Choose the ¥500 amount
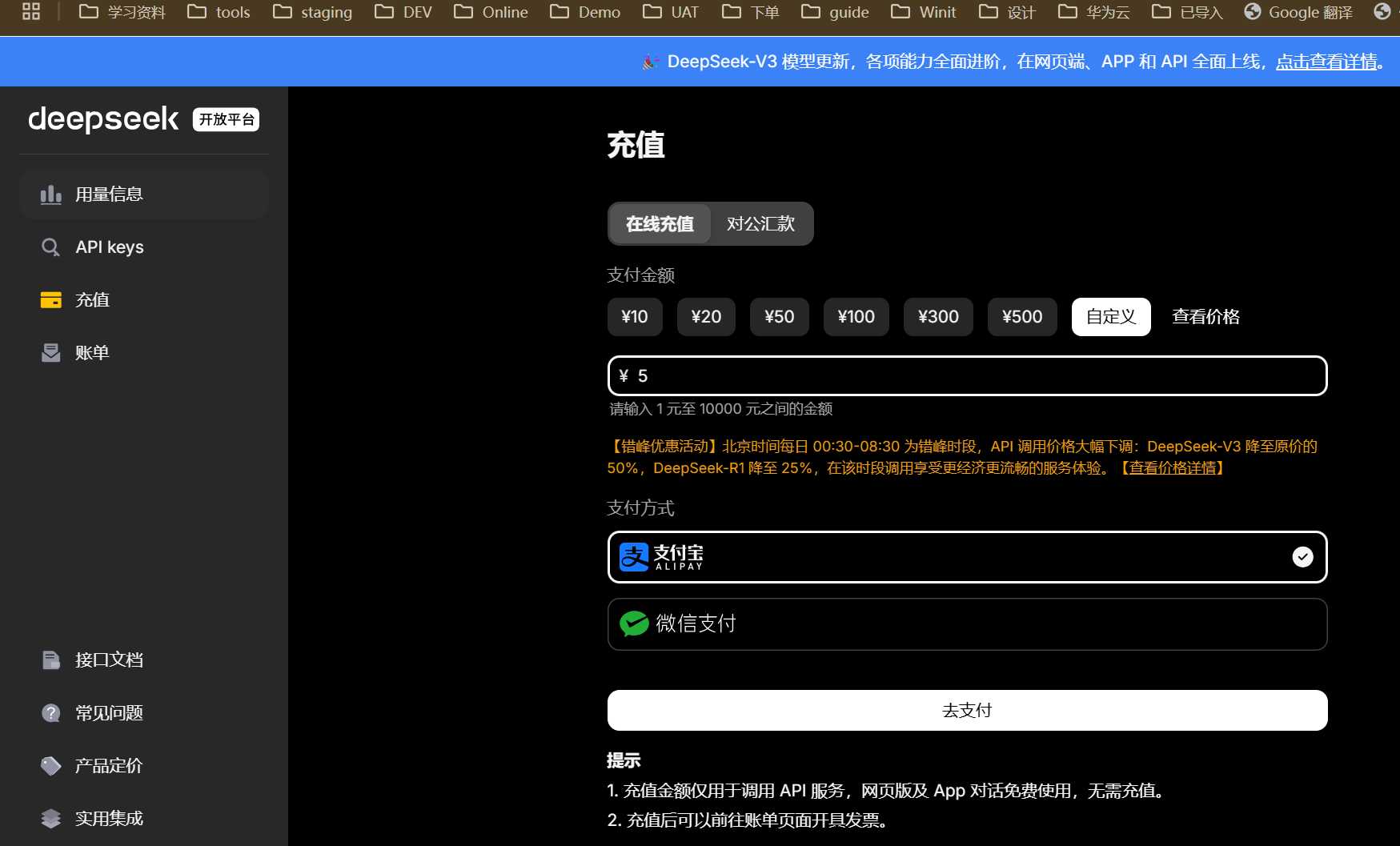 (1022, 317)
